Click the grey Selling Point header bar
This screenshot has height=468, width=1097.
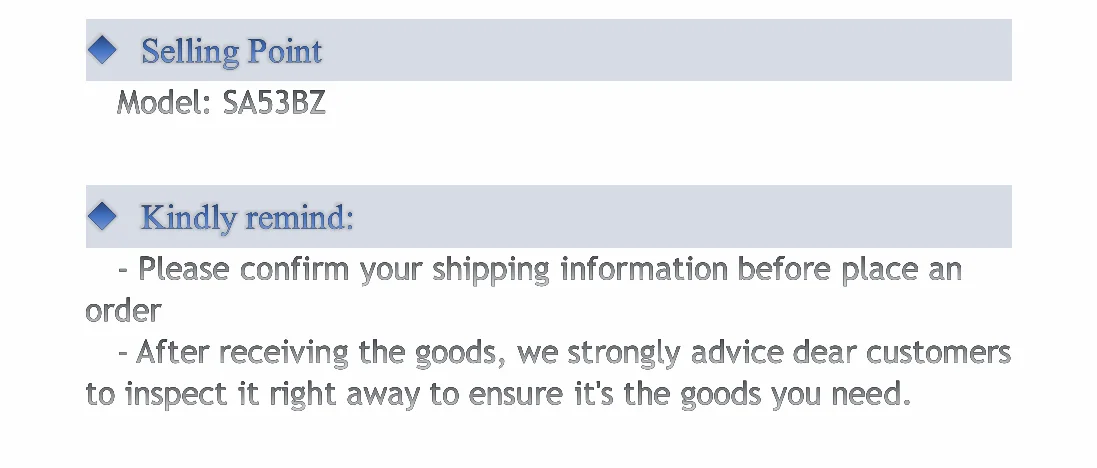548,50
